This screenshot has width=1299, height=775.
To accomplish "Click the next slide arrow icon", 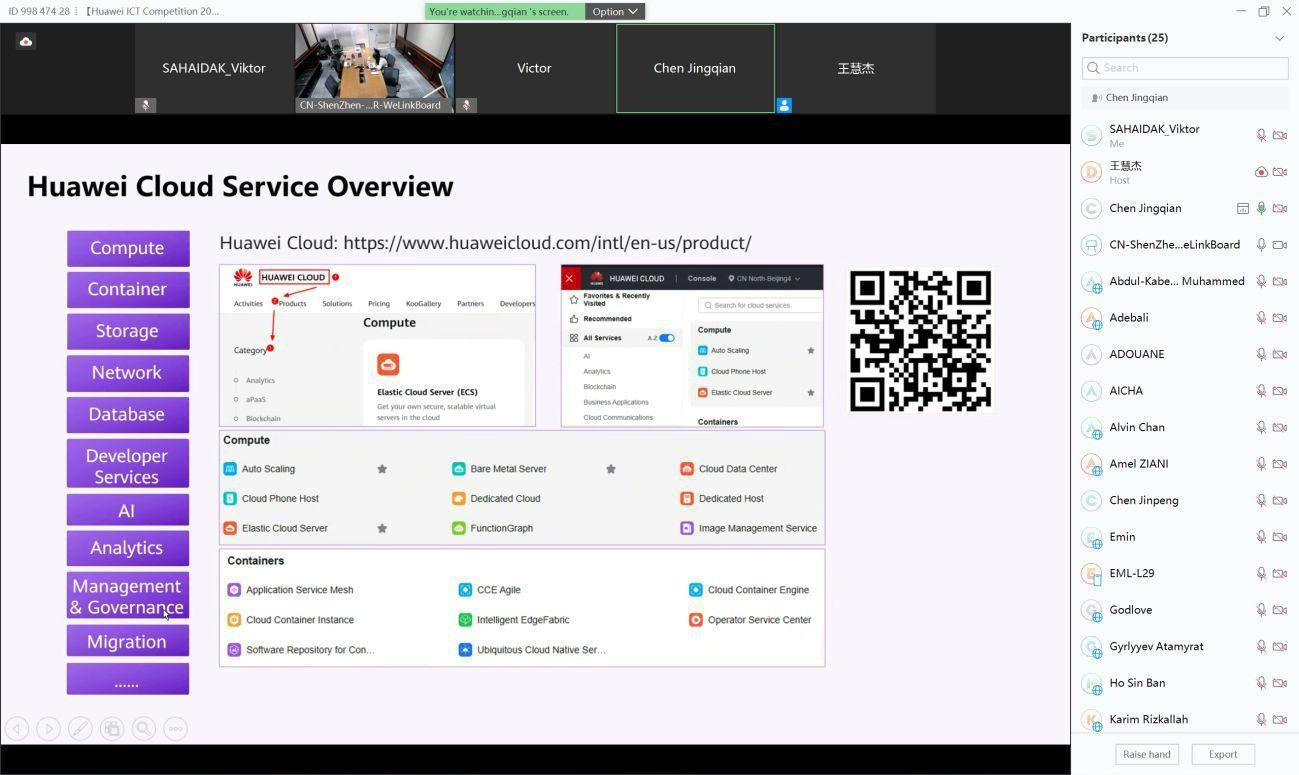I will pos(48,729).
